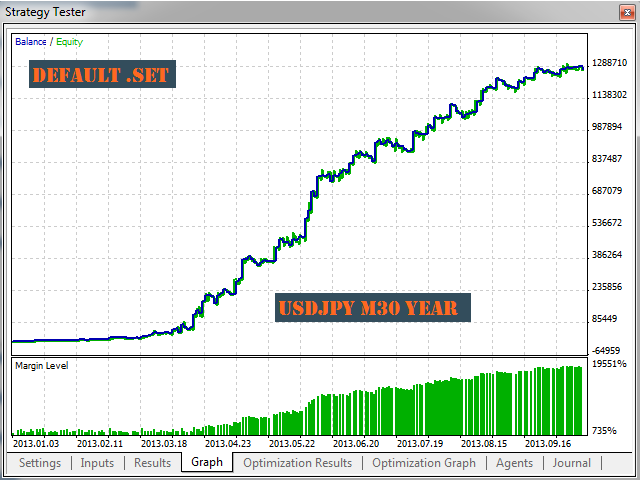Click the 2013.09.16 date on time axis
This screenshot has width=640, height=480.
click(546, 442)
